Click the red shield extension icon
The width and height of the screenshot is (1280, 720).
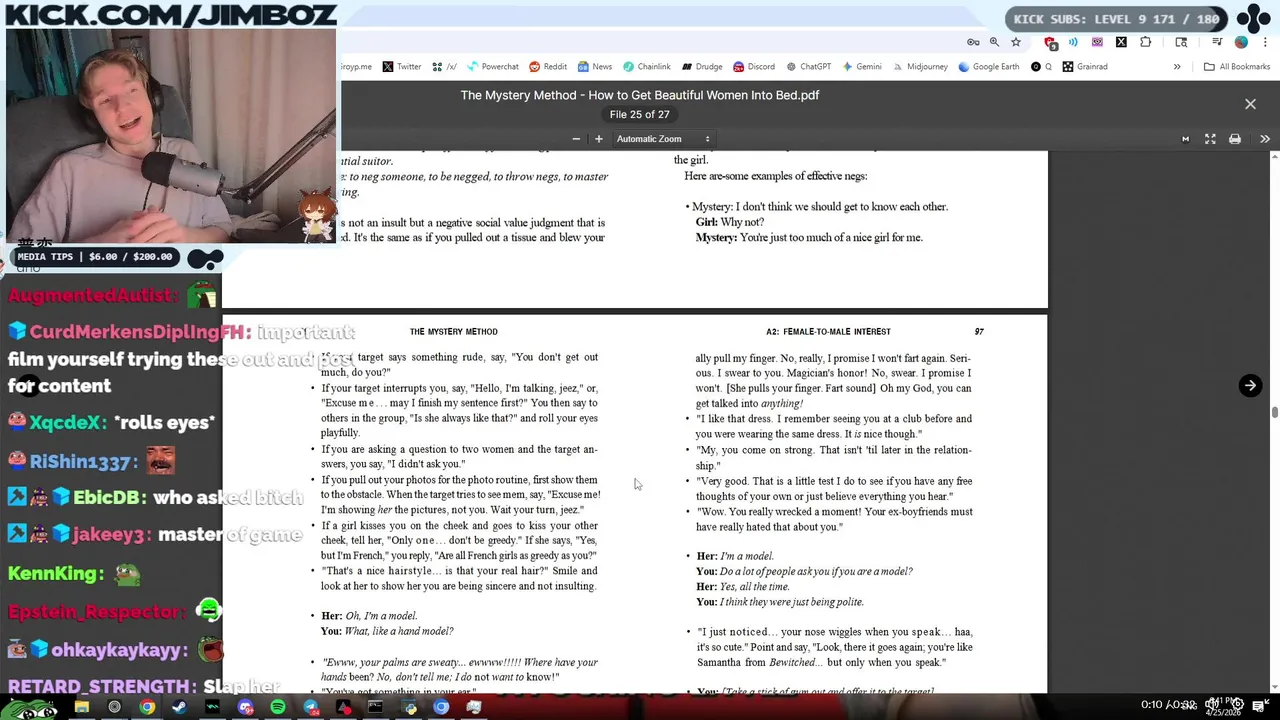tap(1050, 42)
